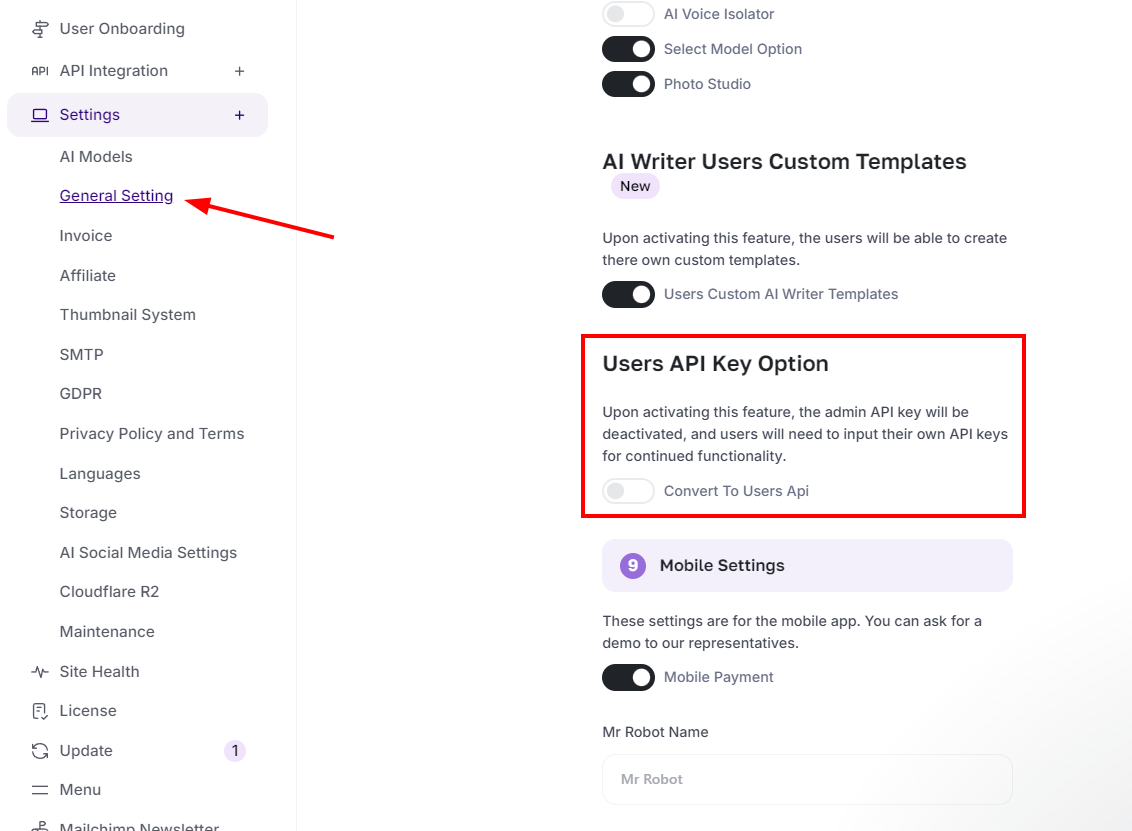Image resolution: width=1132 pixels, height=831 pixels.
Task: Click the Update notification badge showing 1
Action: (234, 751)
